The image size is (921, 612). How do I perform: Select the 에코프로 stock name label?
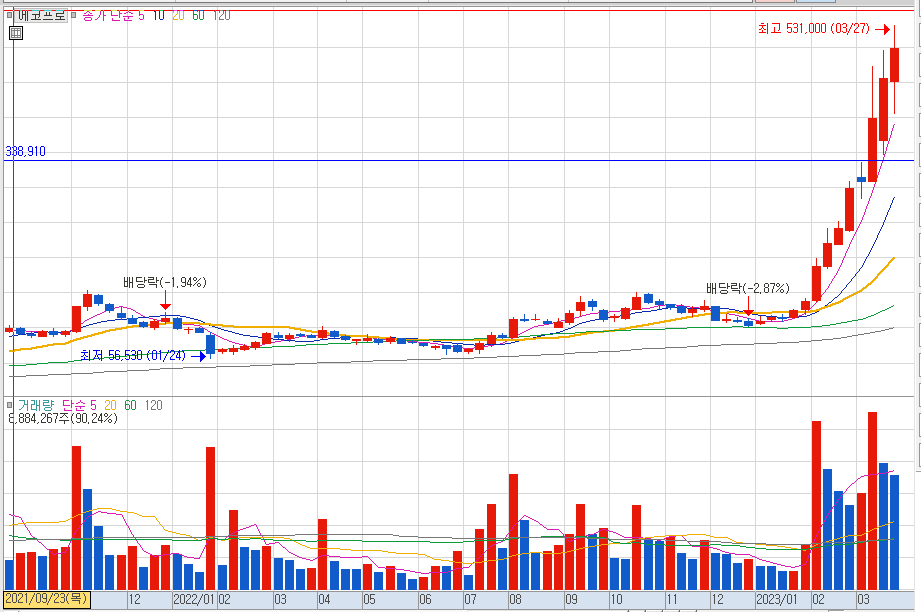[x=41, y=15]
